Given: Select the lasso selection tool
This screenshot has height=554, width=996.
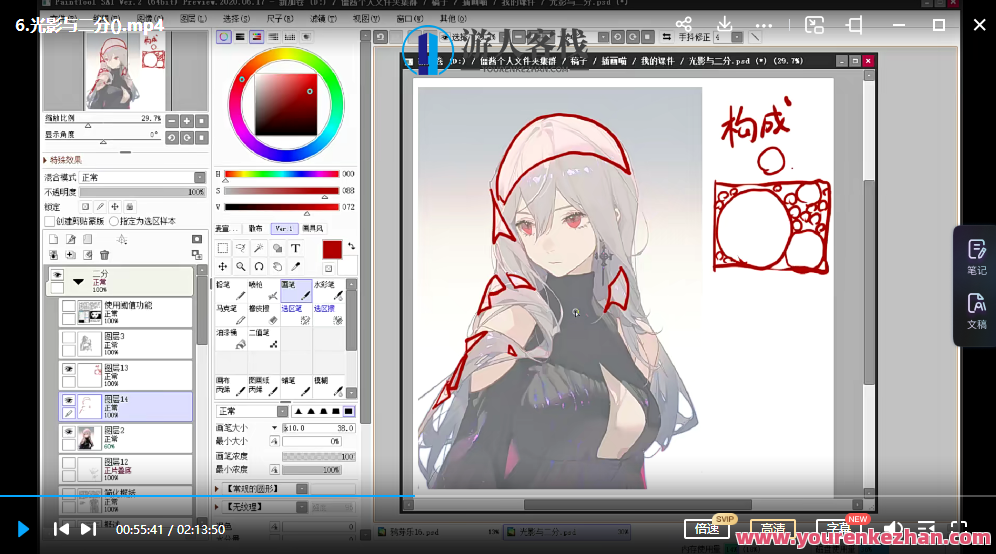Looking at the screenshot, I should tap(241, 248).
